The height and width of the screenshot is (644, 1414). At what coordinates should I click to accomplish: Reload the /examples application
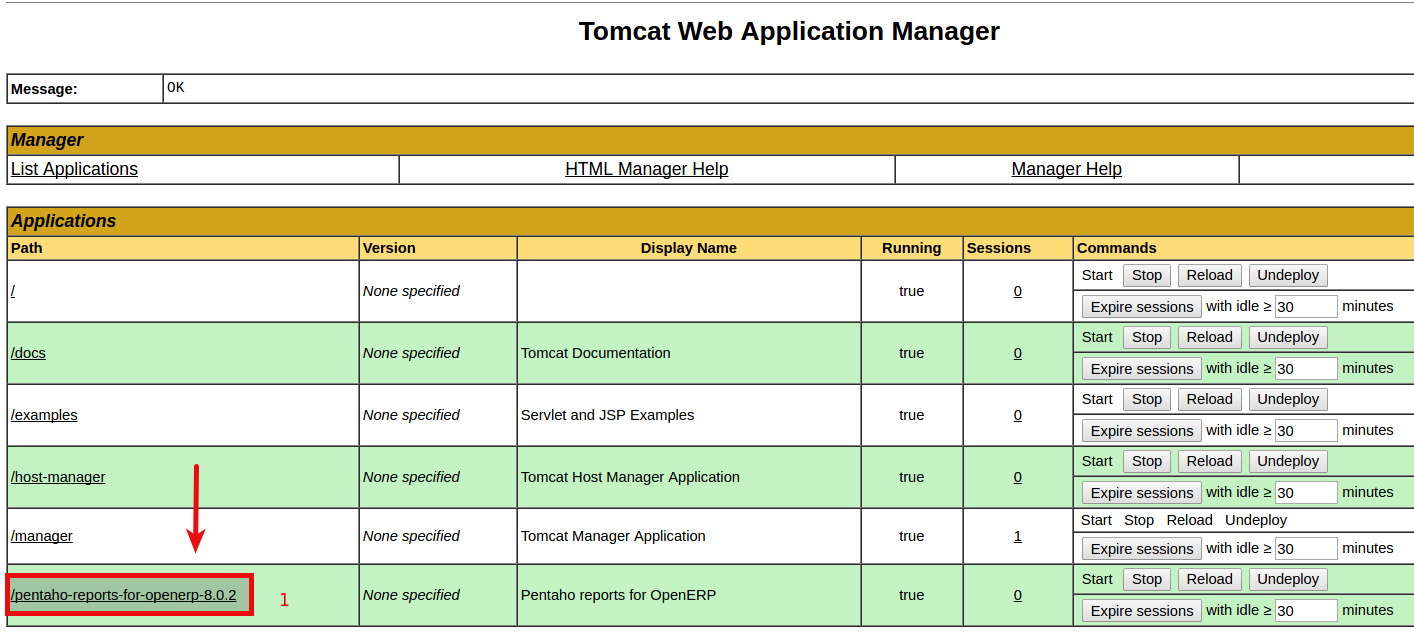point(1210,399)
